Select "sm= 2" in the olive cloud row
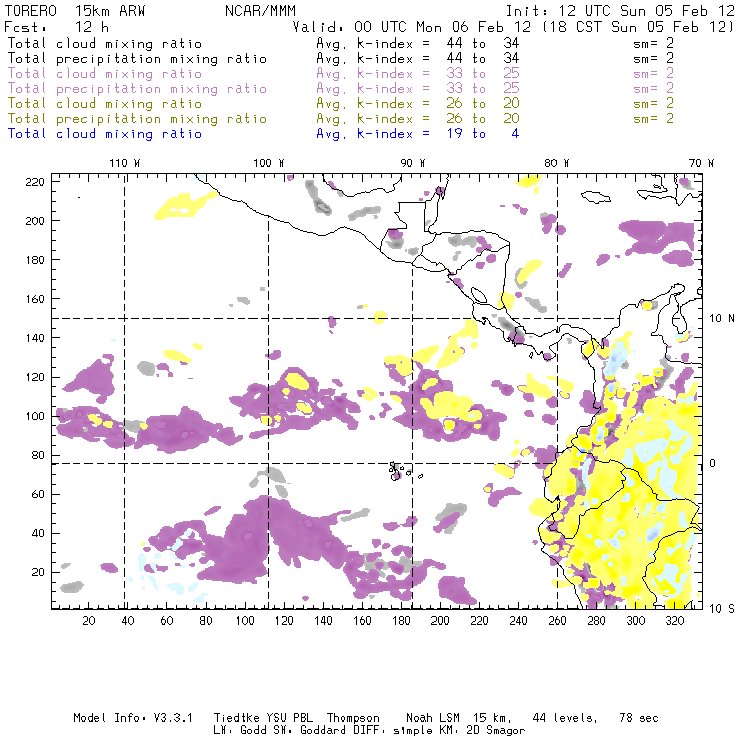This screenshot has width=740, height=740. click(653, 103)
